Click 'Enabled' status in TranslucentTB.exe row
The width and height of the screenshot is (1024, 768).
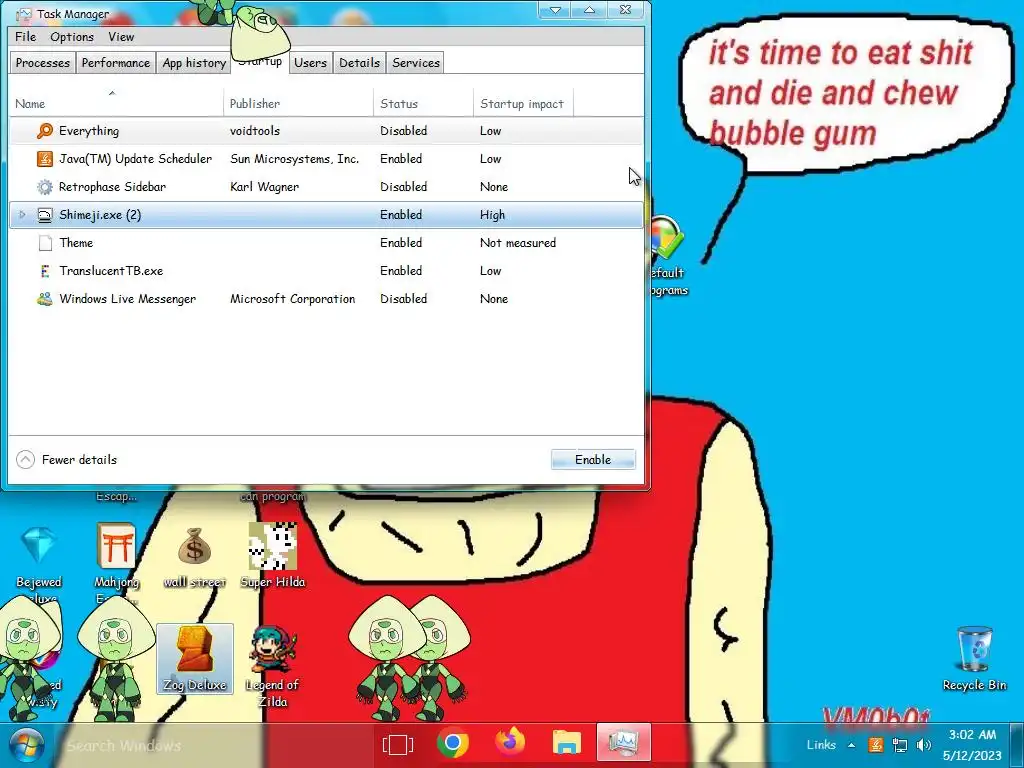[x=401, y=271]
